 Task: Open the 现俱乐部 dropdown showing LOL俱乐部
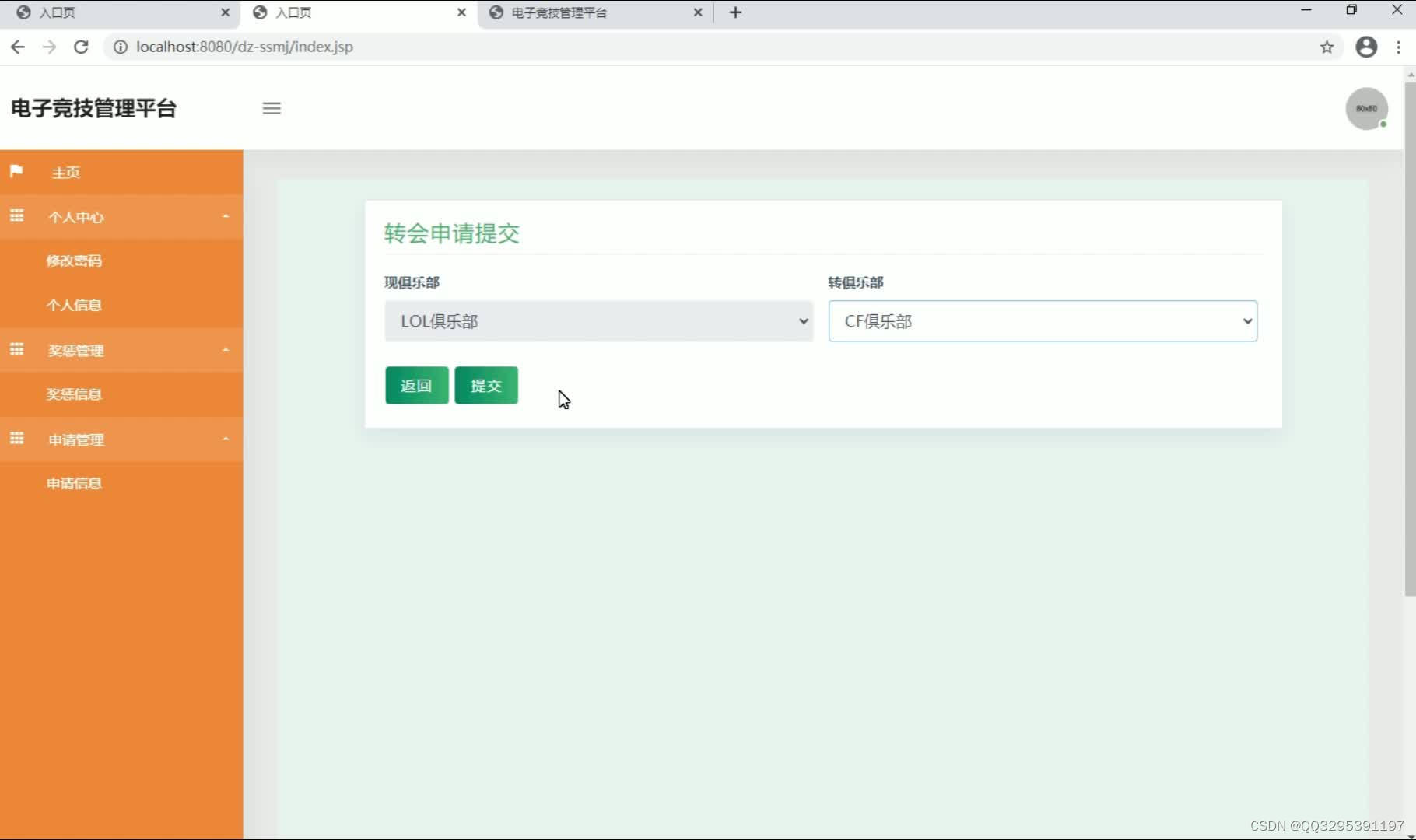599,321
